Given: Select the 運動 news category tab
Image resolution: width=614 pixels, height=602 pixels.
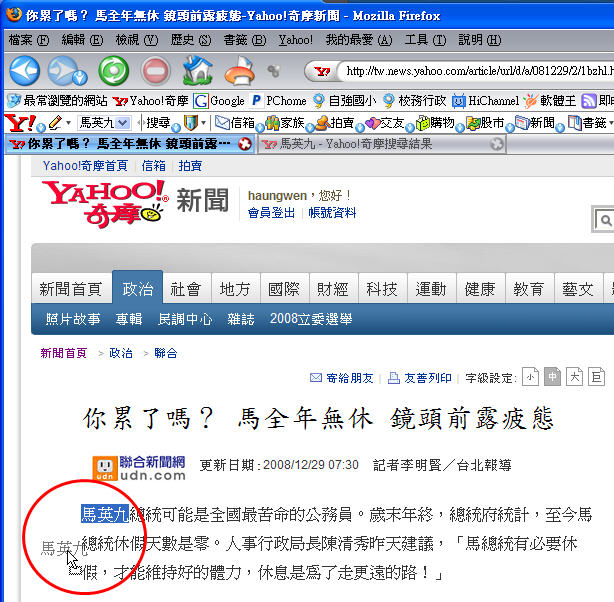Looking at the screenshot, I should 431,289.
